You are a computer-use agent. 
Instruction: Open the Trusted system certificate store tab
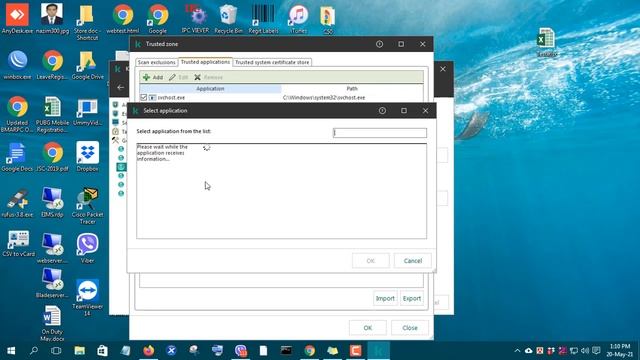point(272,62)
